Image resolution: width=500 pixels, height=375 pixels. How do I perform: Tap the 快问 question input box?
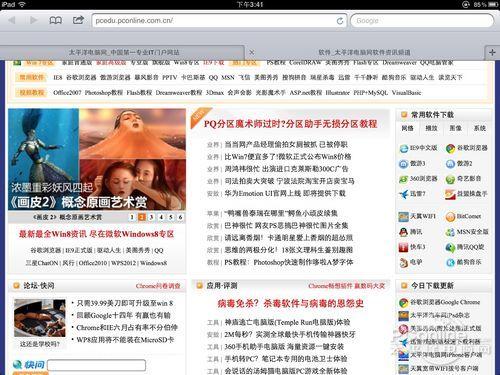click(96, 365)
